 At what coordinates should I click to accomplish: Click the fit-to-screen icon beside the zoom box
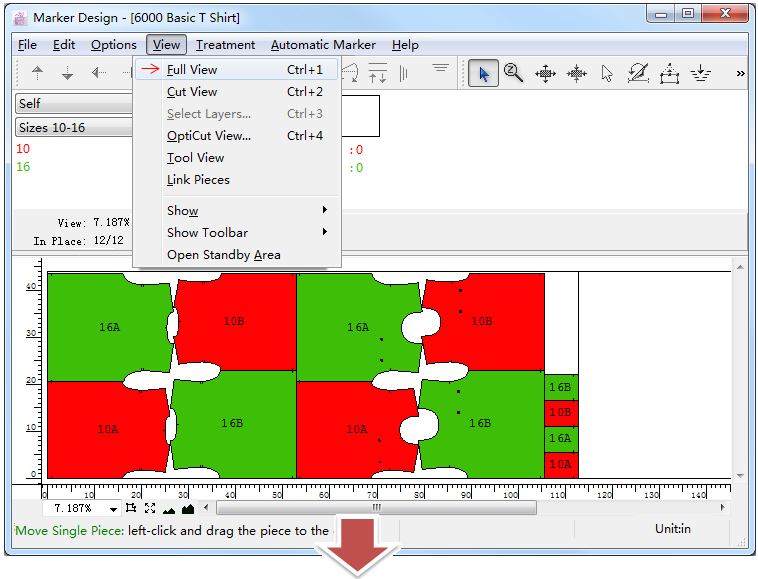point(150,509)
